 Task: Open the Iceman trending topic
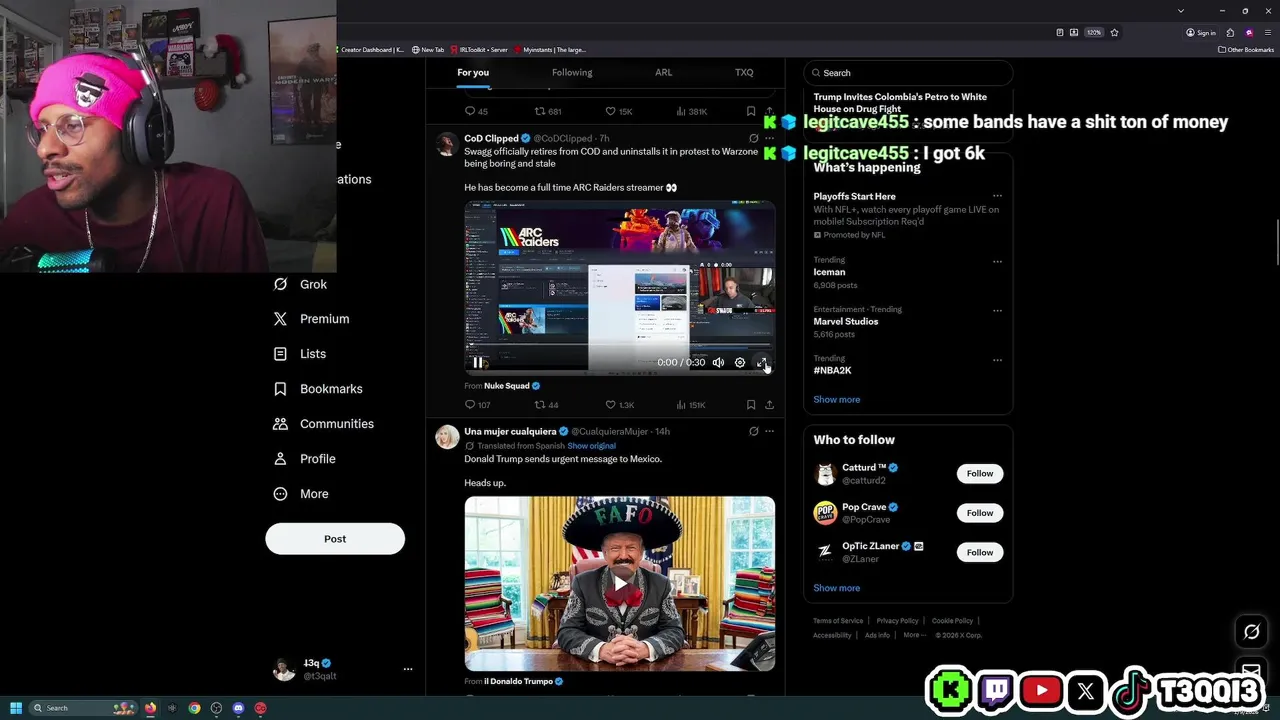pyautogui.click(x=829, y=272)
